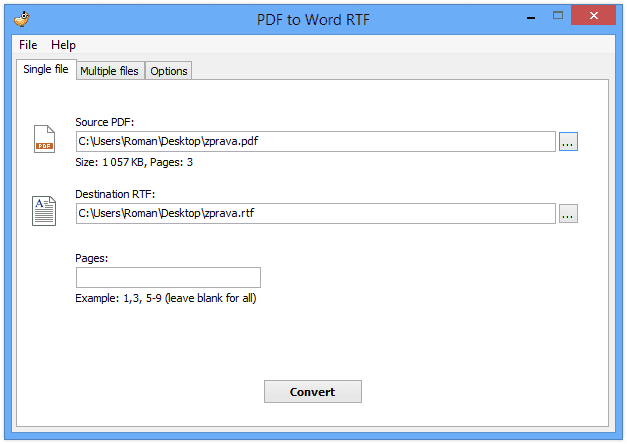Click the 'Destination RTF:' label
627x444 pixels.
[115, 194]
